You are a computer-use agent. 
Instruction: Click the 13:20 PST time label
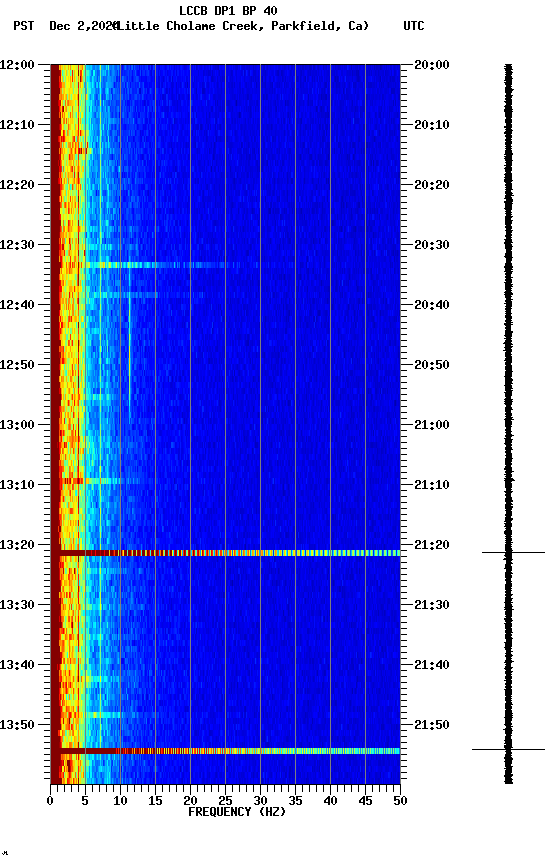pyautogui.click(x=17, y=545)
